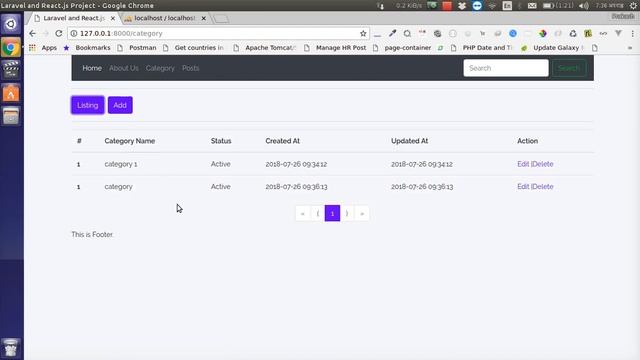Edit the category 1 row
Screen dimensions: 640x360
point(523,164)
